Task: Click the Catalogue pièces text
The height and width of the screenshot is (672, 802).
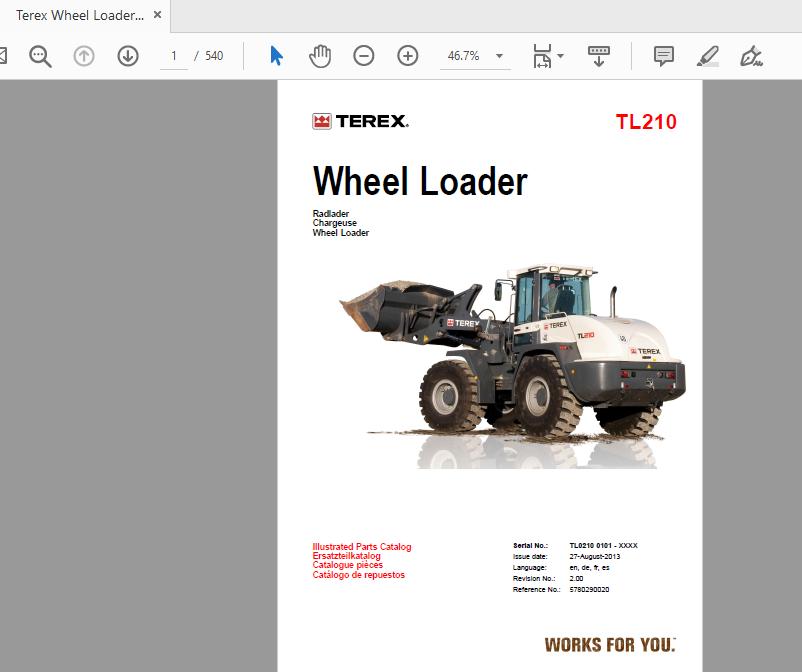Action: pos(347,565)
